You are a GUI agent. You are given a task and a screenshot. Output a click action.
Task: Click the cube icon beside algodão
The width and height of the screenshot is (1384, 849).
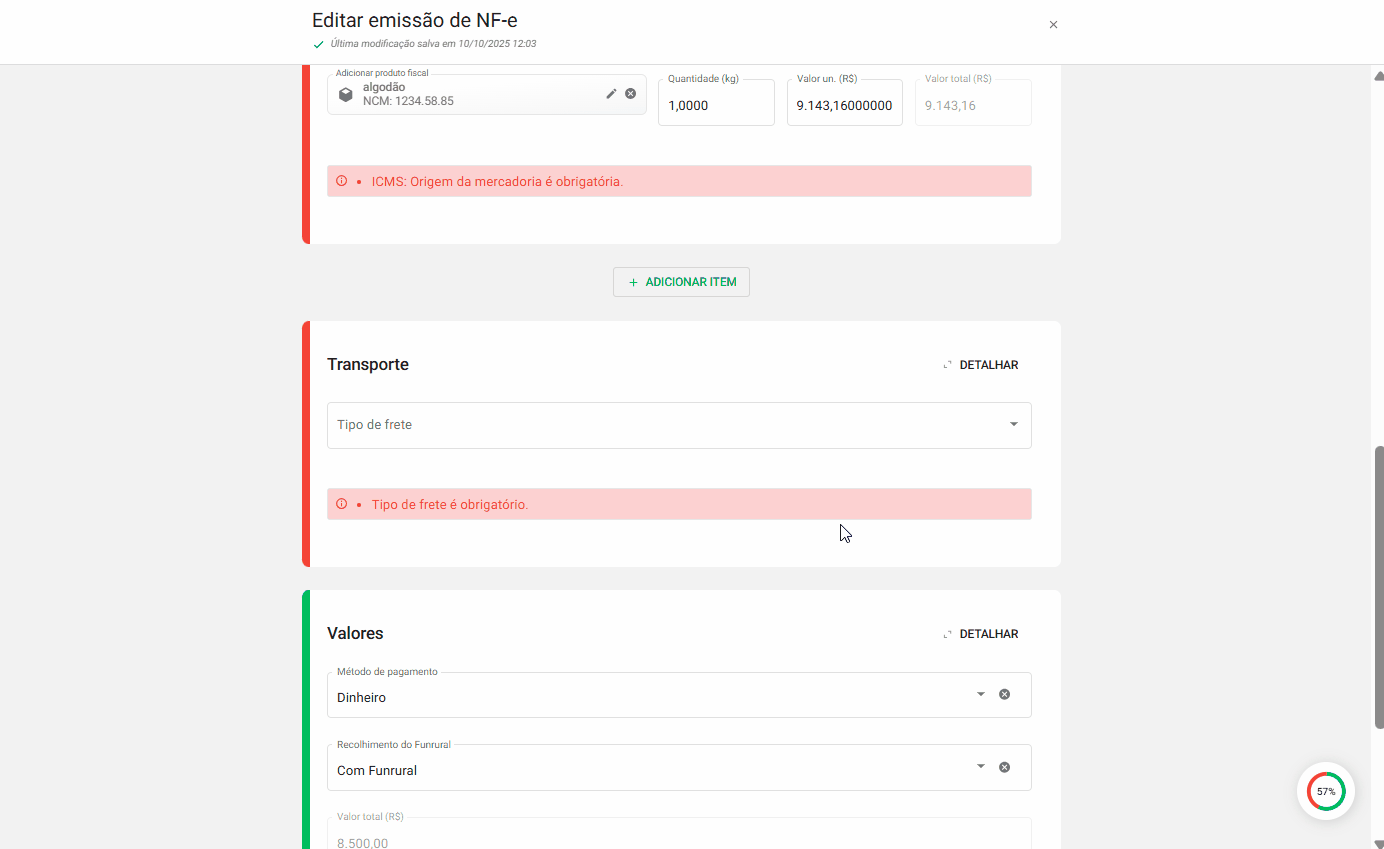[x=345, y=93]
